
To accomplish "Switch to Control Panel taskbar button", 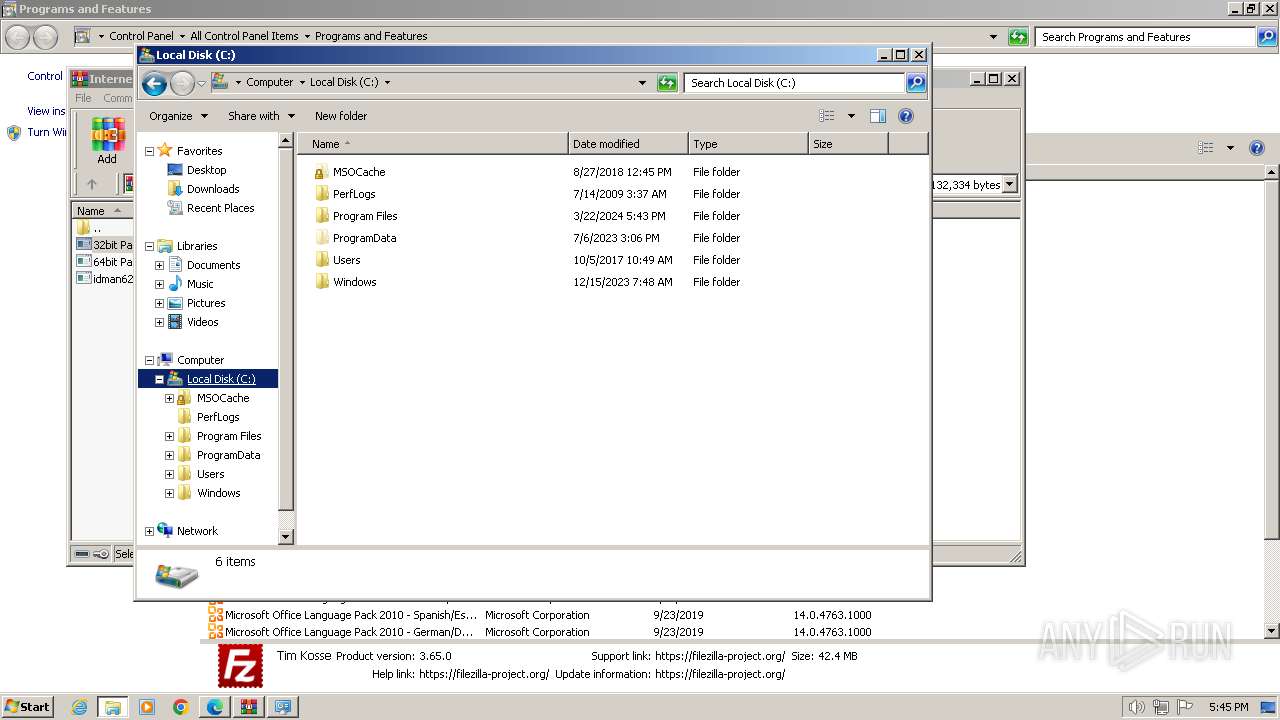I will coord(283,707).
